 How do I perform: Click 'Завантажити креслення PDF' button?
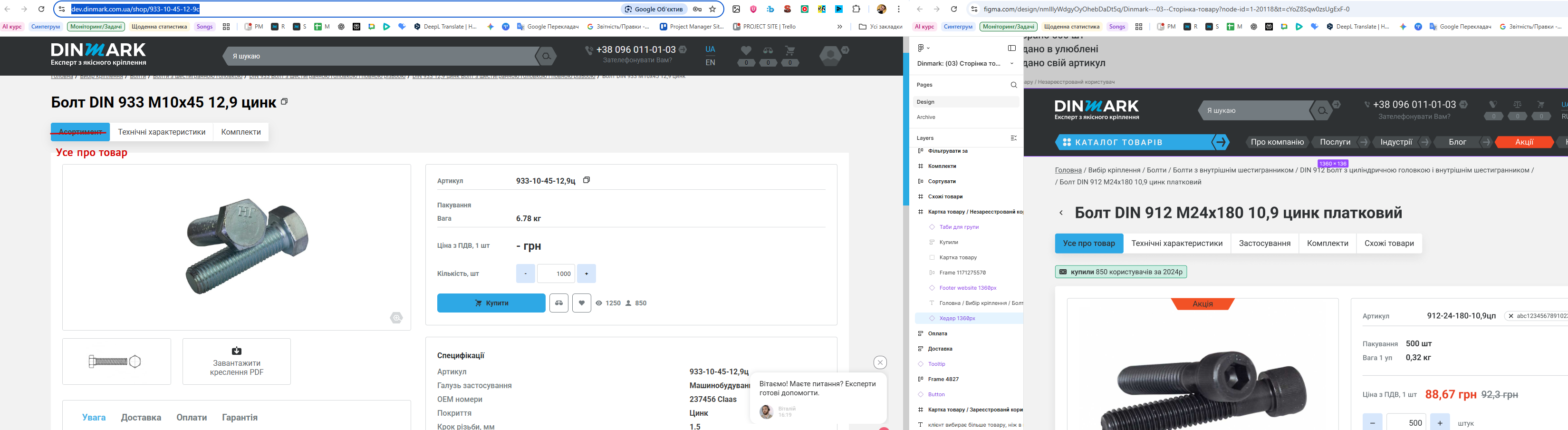pos(237,362)
